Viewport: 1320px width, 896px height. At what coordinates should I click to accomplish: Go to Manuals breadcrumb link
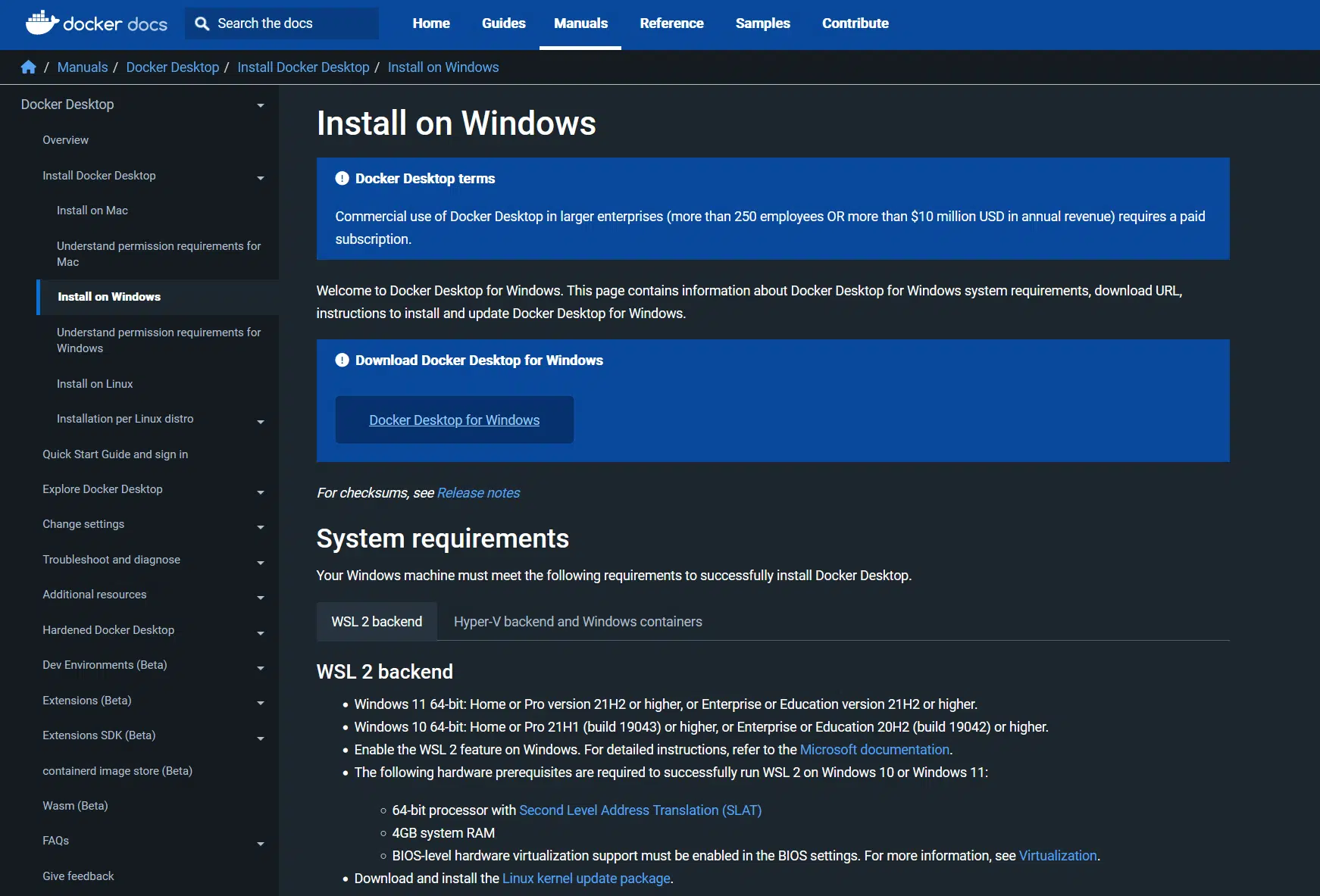83,67
